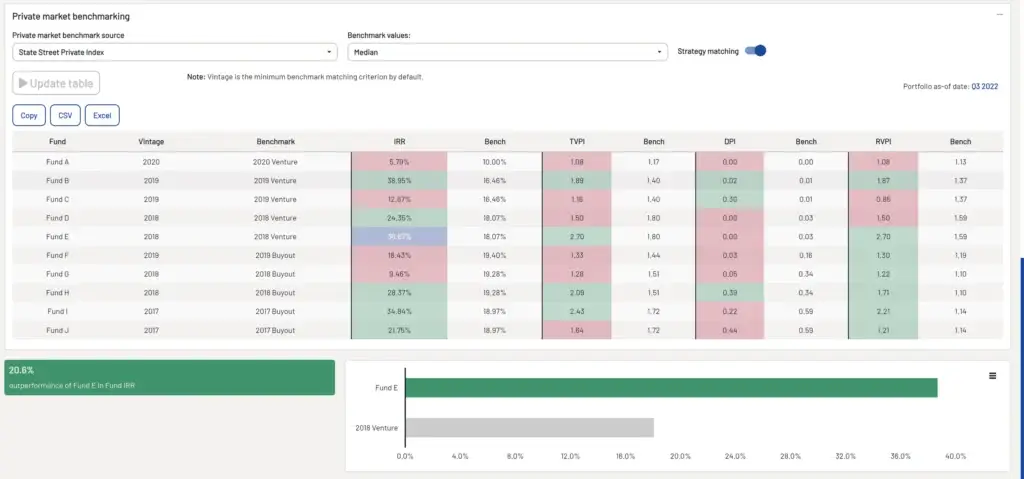
Task: Select the Fund E row name in table
Action: pos(57,237)
